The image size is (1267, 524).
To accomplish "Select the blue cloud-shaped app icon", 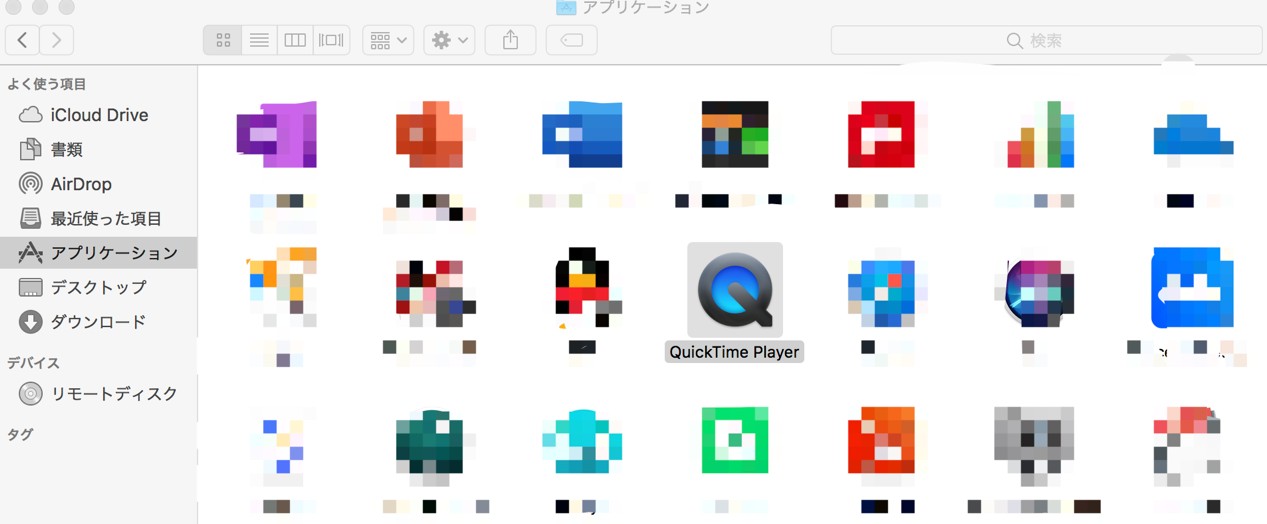I will point(1193,134).
